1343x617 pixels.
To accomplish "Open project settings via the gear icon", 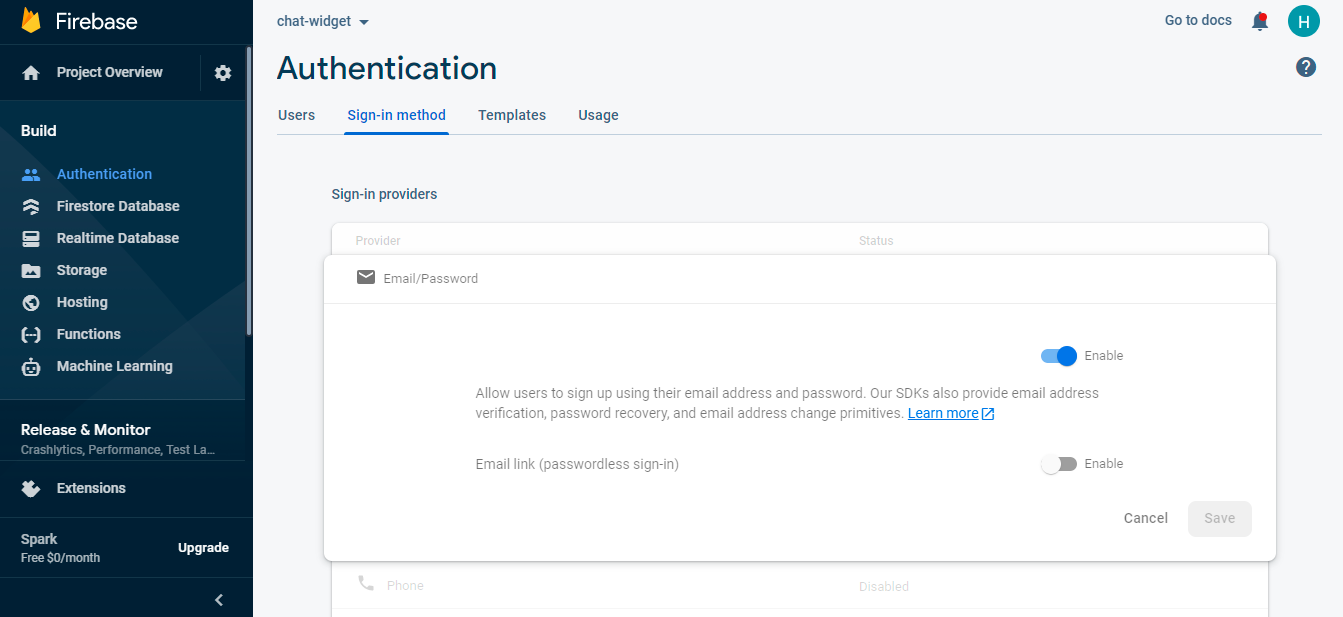I will [222, 72].
